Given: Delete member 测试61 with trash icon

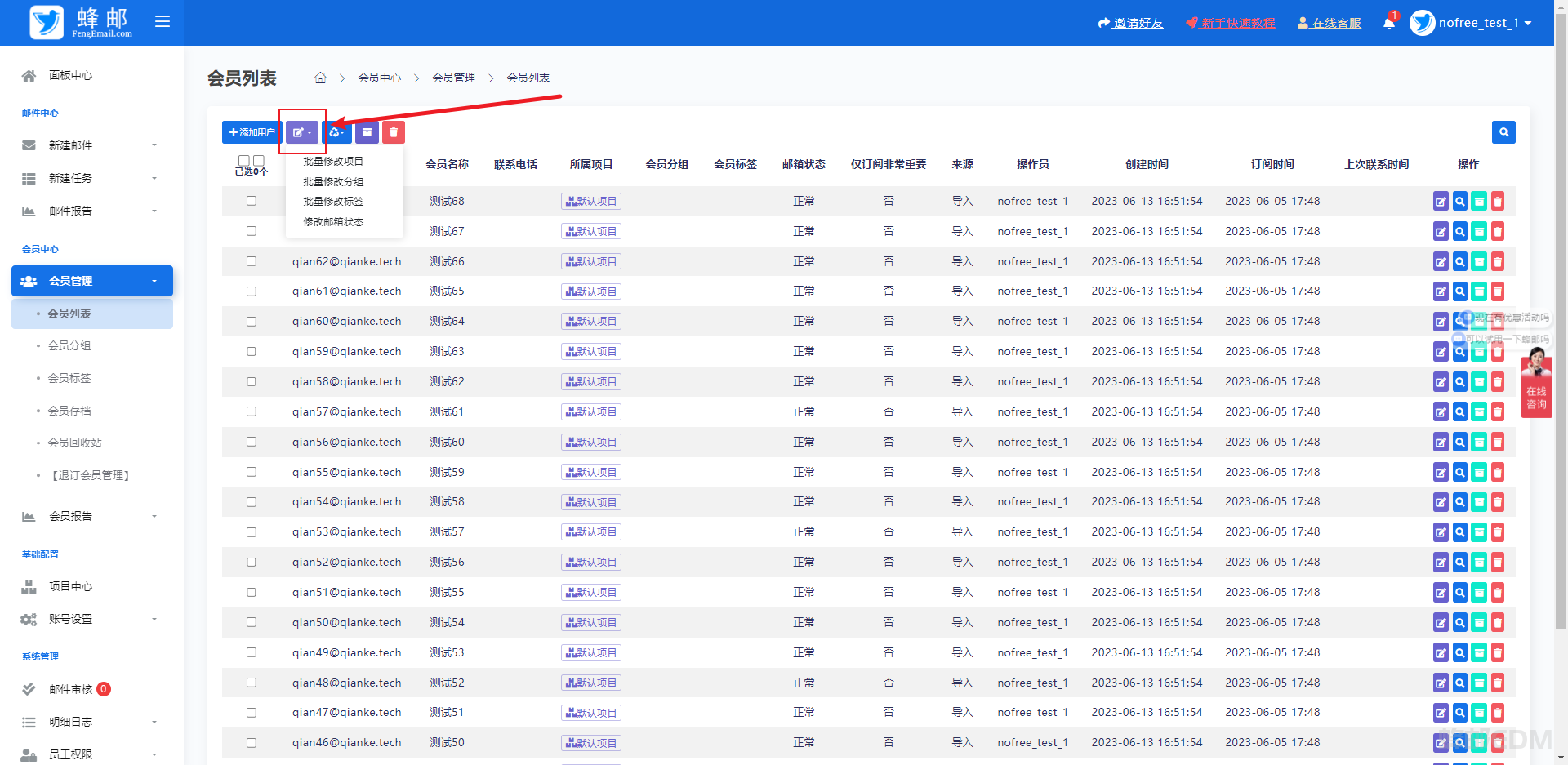Looking at the screenshot, I should pyautogui.click(x=1498, y=412).
